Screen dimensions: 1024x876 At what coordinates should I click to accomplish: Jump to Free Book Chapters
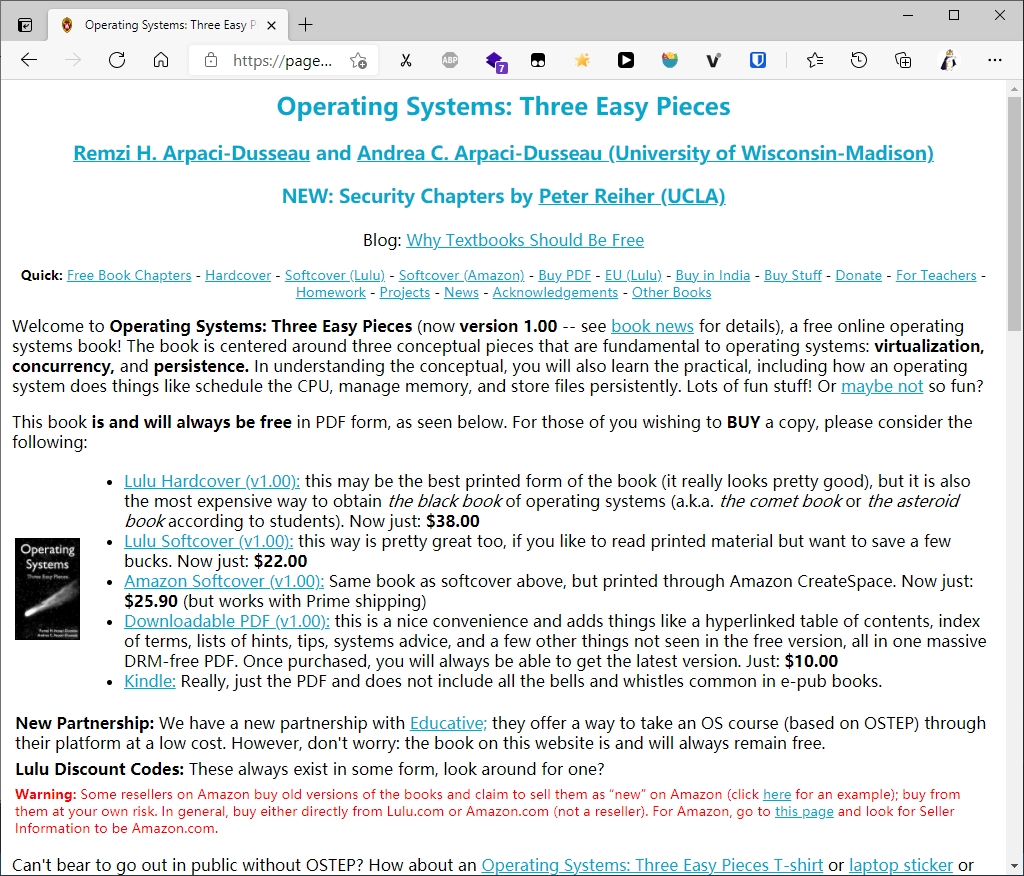(129, 275)
